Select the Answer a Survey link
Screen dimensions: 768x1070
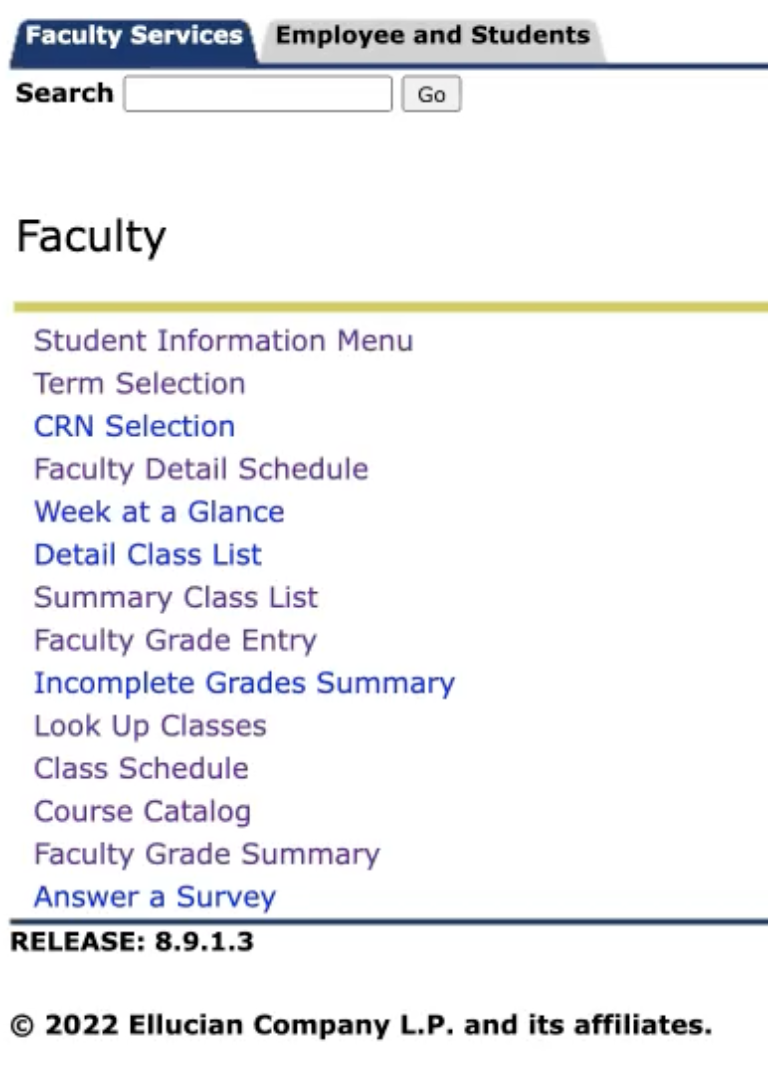[154, 897]
